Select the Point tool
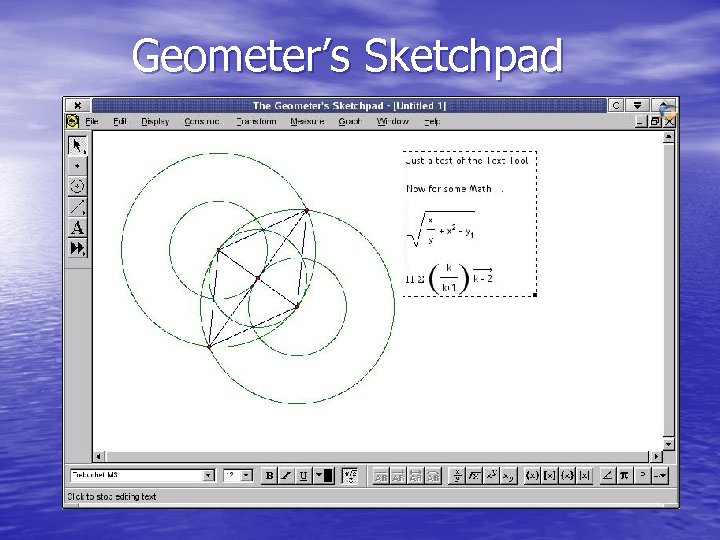This screenshot has width=720, height=540. [x=77, y=166]
